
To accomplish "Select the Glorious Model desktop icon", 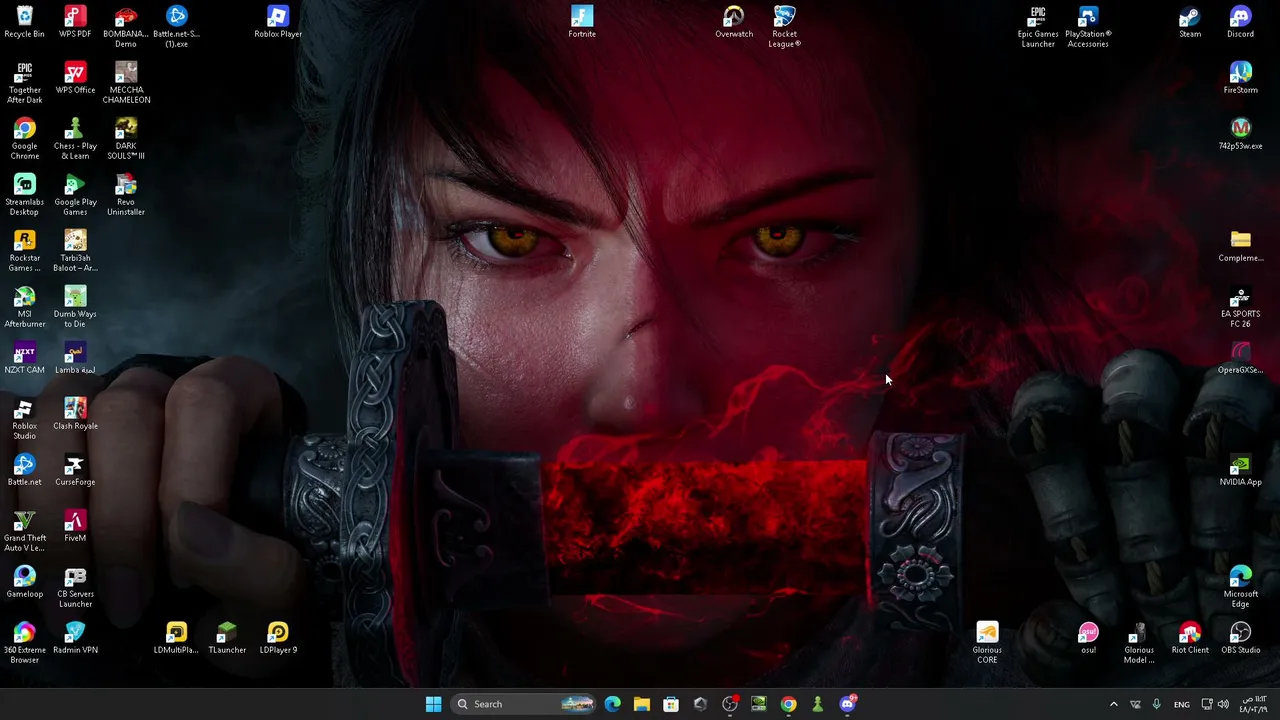I will (x=1139, y=643).
